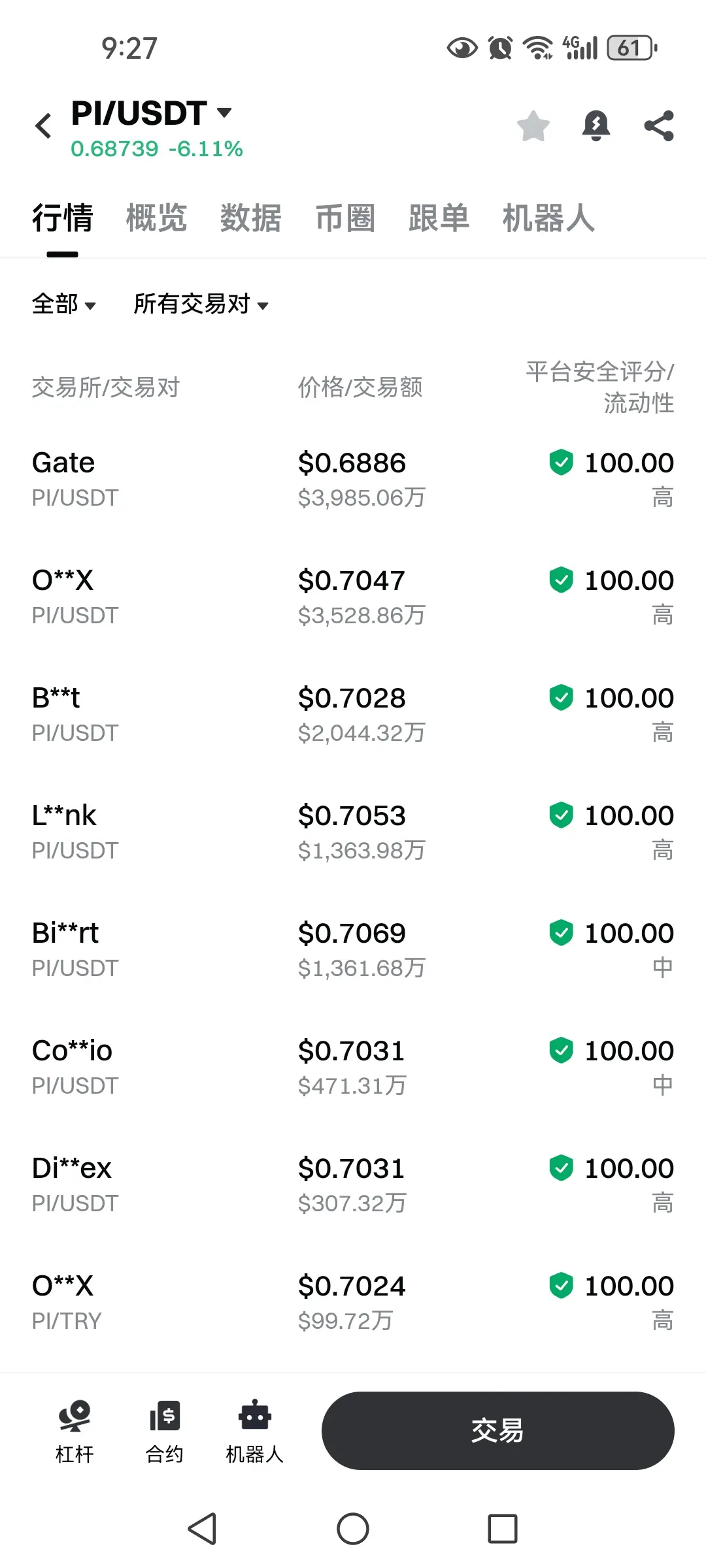The image size is (706, 1568).
Task: Tap the green shield on Bi**rt row
Action: point(561,932)
